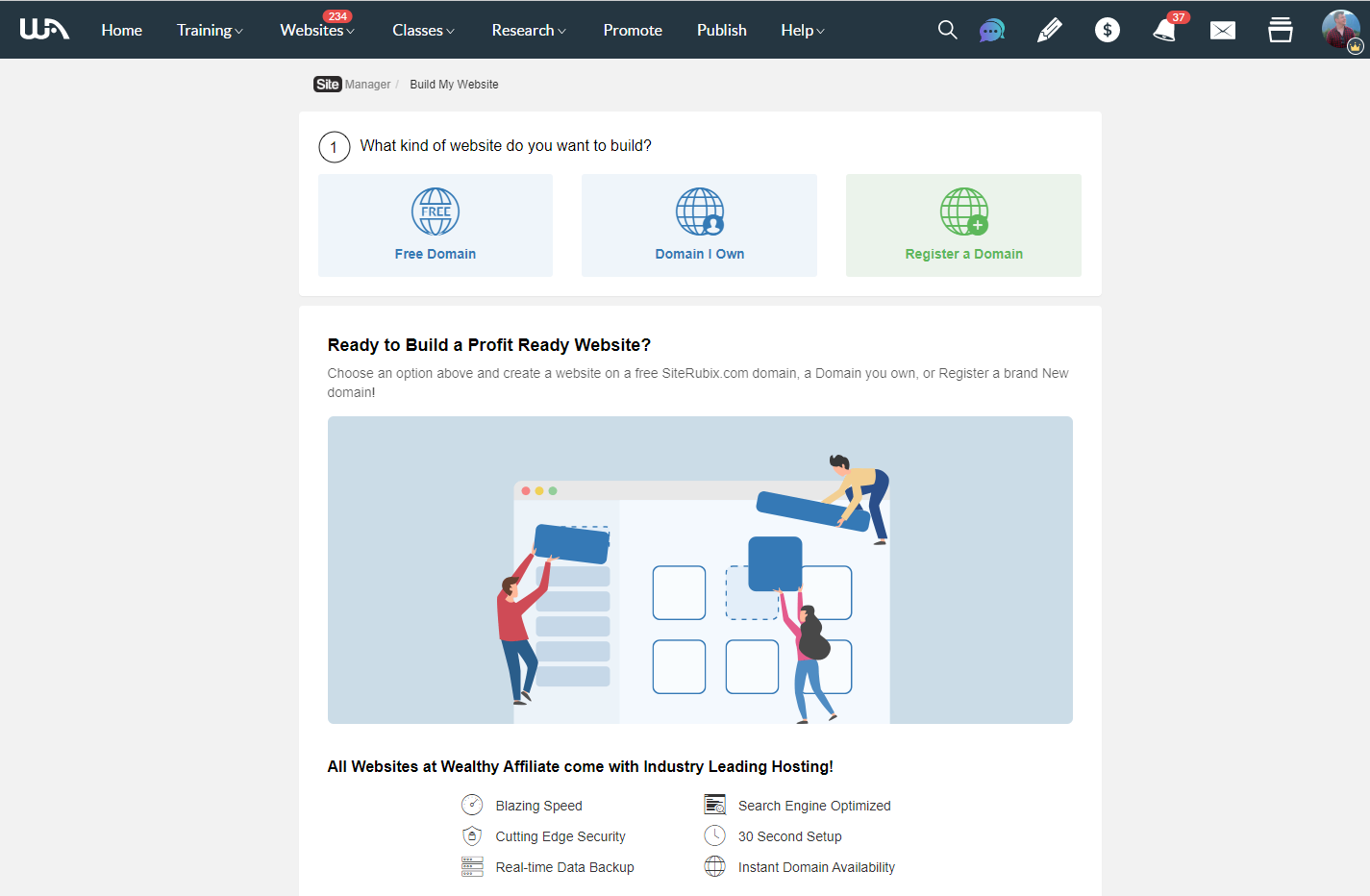Click the Register a Domain globe icon

point(964,212)
